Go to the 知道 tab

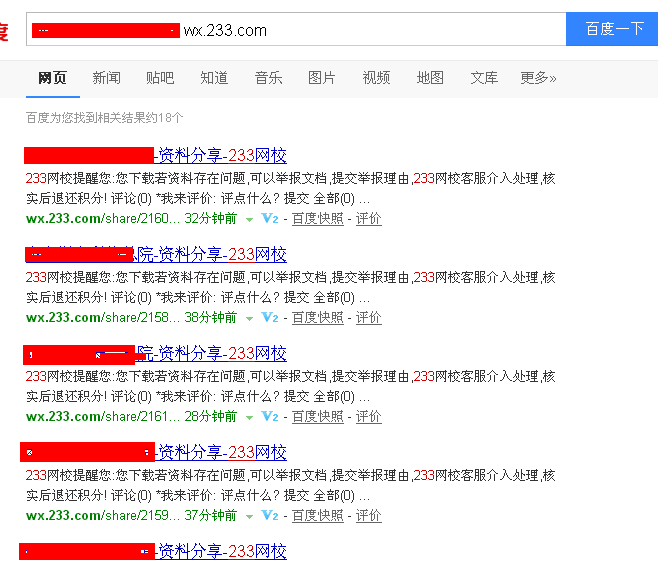pos(214,78)
